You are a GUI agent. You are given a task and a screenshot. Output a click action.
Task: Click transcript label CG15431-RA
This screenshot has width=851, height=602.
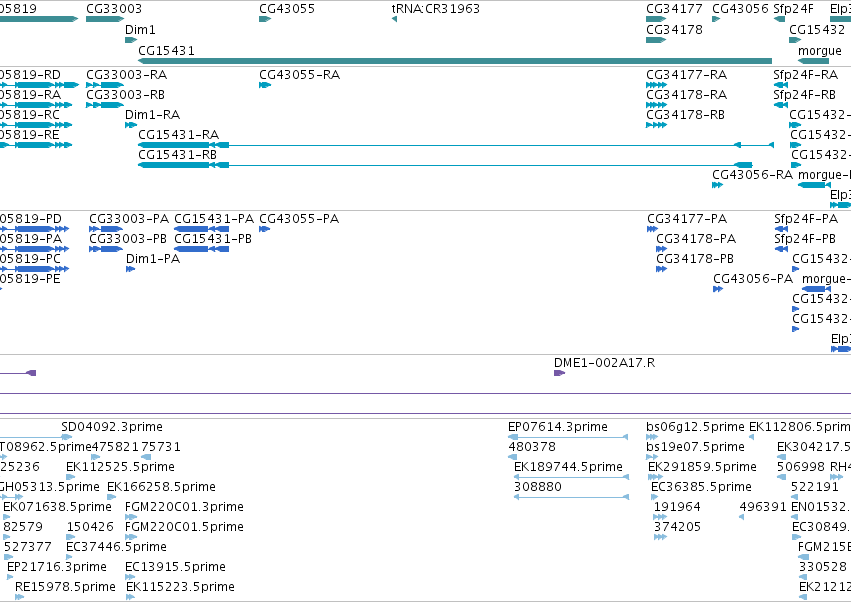point(179,135)
